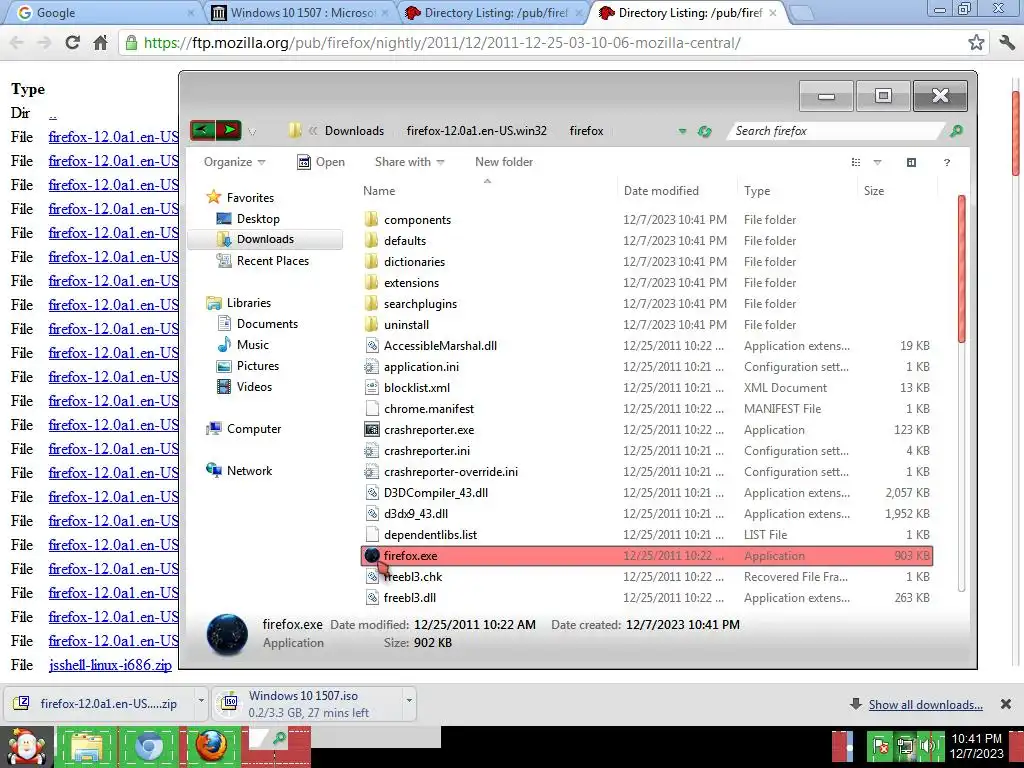This screenshot has width=1024, height=768.
Task: Open Videos library
Action: click(244, 387)
